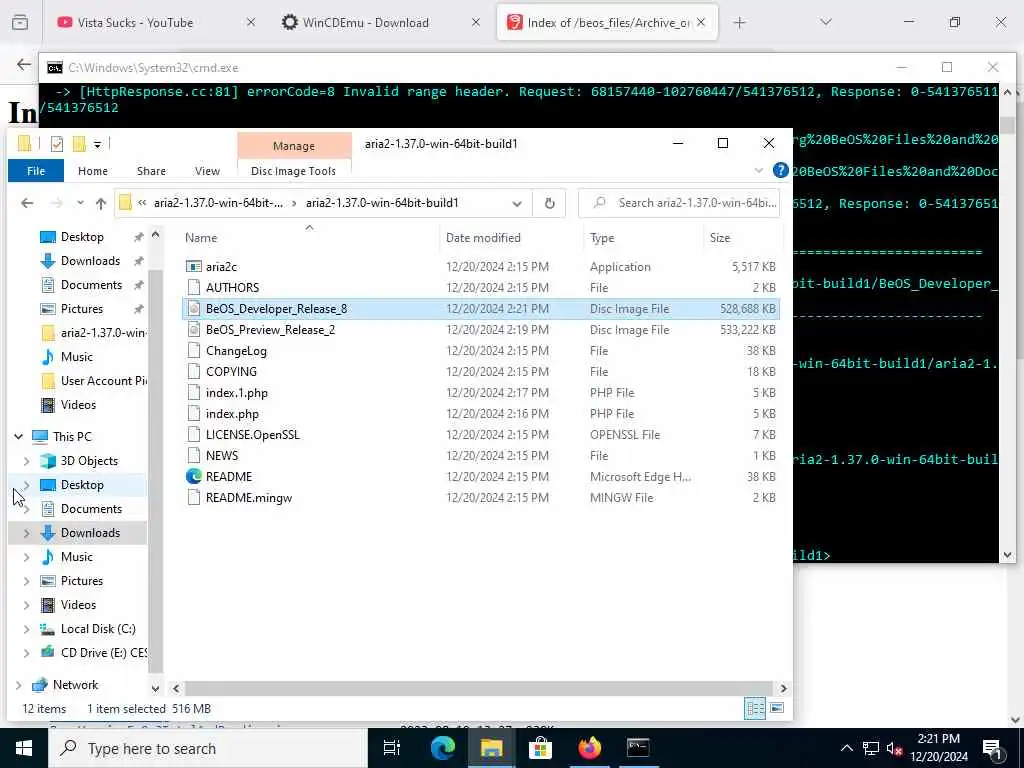Viewport: 1024px width, 768px height.
Task: Click the file list horizontal scrollbar
Action: coord(479,688)
